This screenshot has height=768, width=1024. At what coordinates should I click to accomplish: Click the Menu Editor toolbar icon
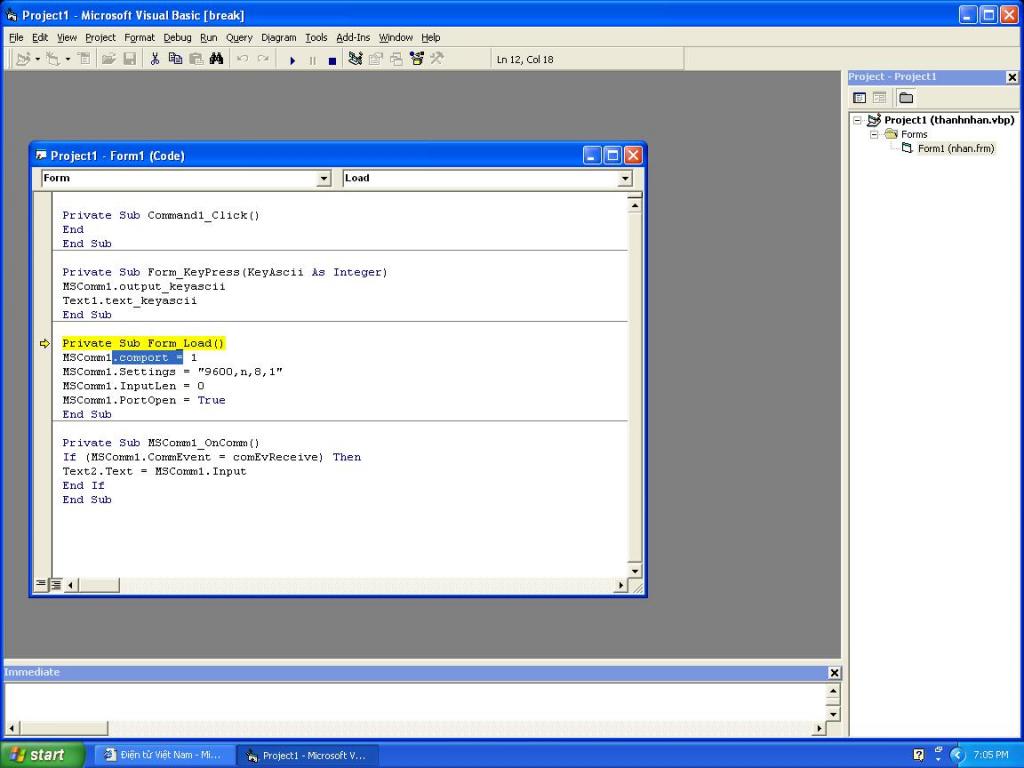click(x=84, y=59)
